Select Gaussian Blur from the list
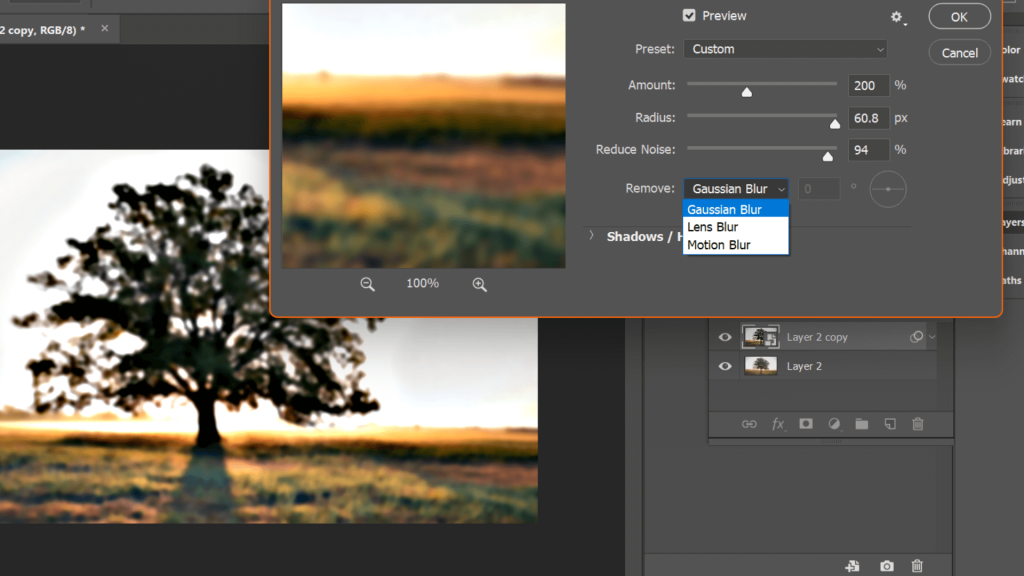Viewport: 1024px width, 576px height. (x=736, y=209)
